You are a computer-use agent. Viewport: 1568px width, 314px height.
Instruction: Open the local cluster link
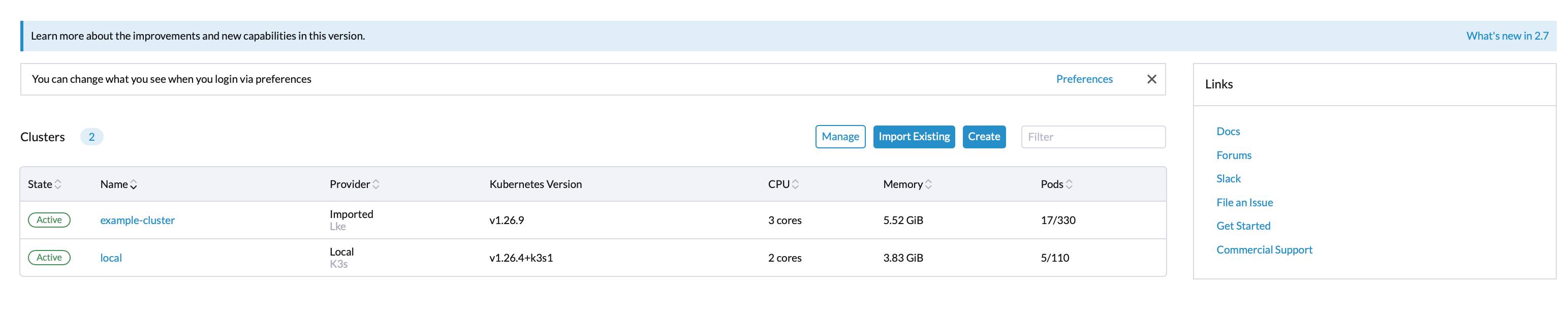pos(111,258)
